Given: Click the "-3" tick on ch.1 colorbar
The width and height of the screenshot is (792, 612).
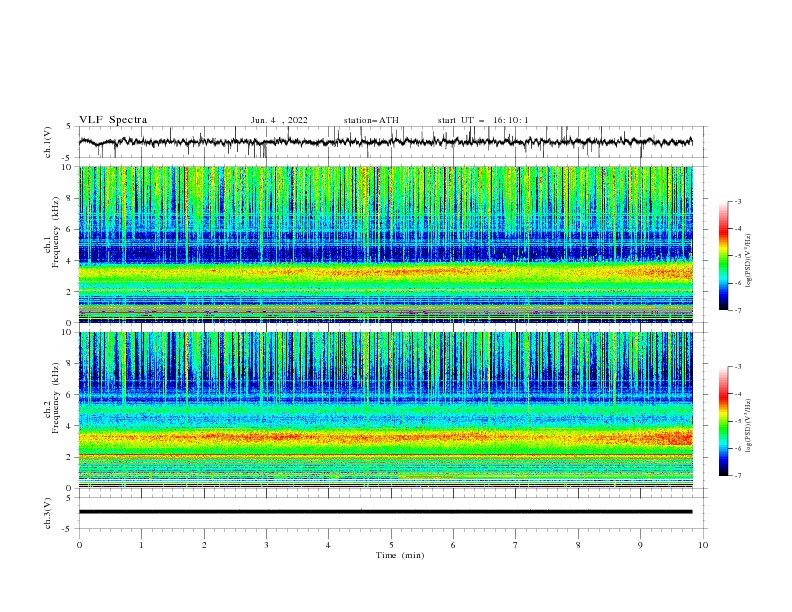Looking at the screenshot, I should 738,201.
